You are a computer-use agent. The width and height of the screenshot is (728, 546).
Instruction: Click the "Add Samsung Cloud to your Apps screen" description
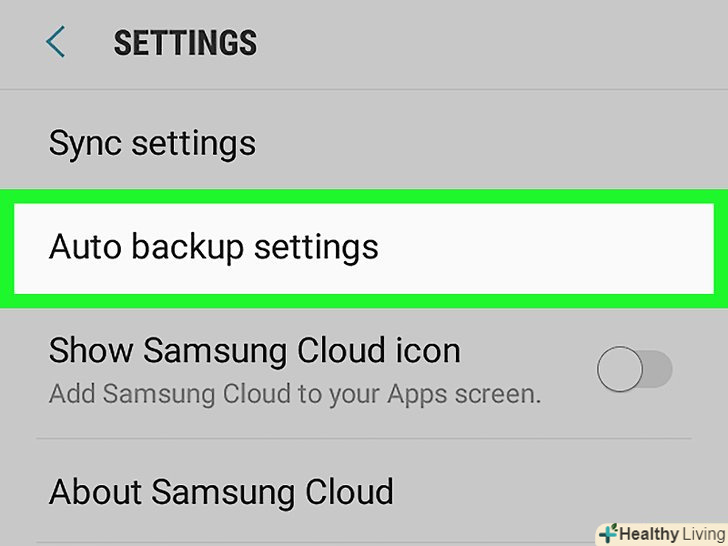295,393
